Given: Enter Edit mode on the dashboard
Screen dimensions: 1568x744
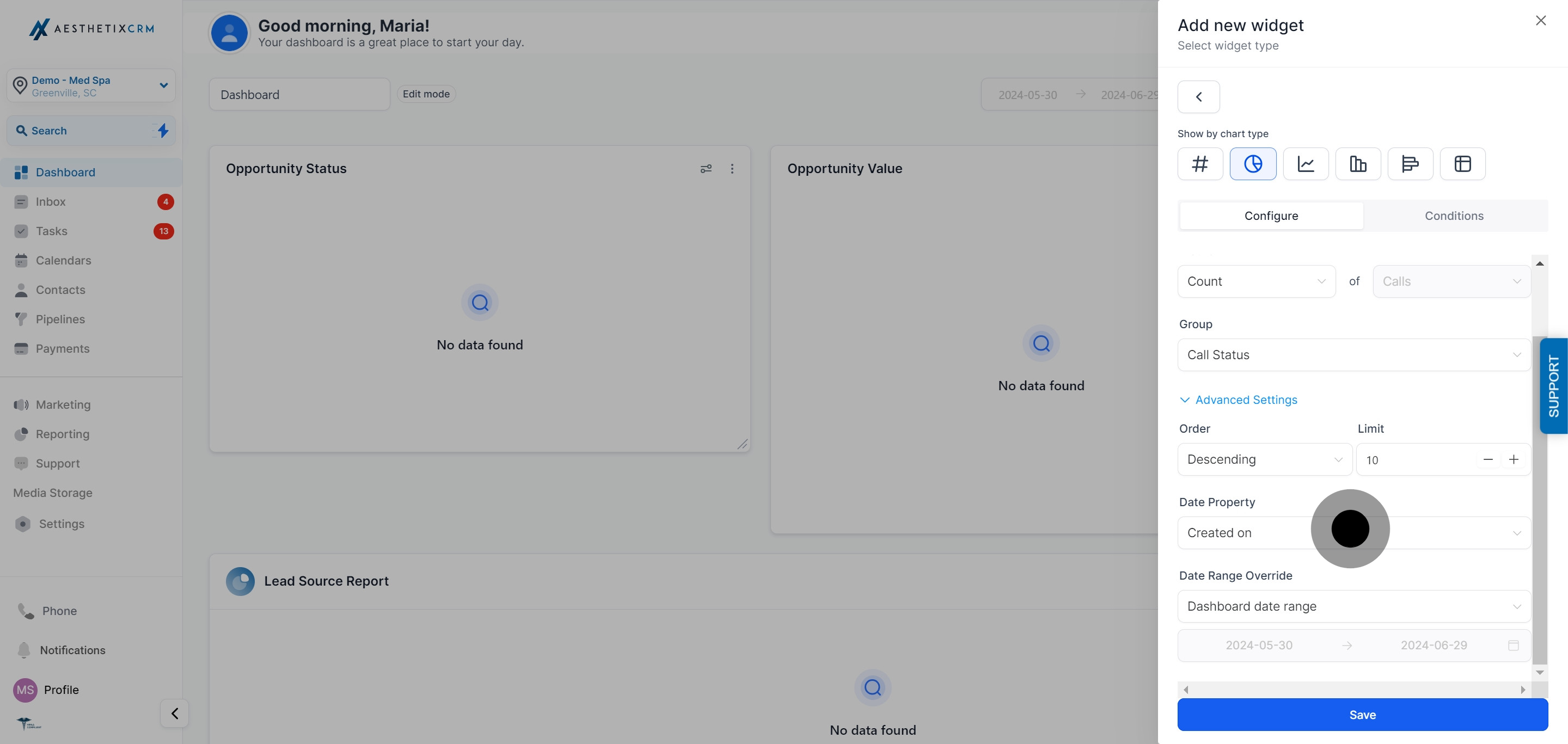Looking at the screenshot, I should [426, 94].
